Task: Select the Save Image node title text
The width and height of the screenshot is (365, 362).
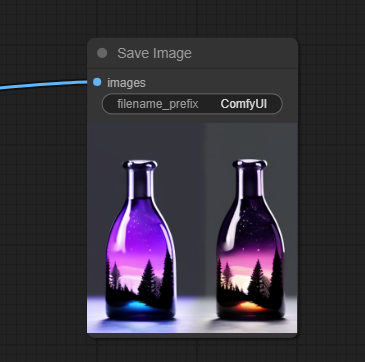Action: pyautogui.click(x=154, y=53)
